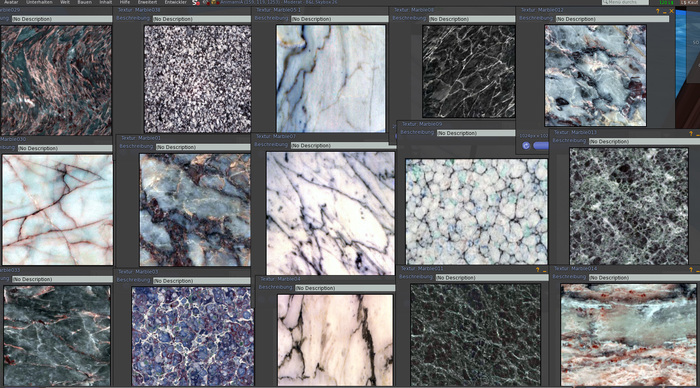
Task: Click the Marble014 red-and-teal banded texture
Action: [x=629, y=335]
